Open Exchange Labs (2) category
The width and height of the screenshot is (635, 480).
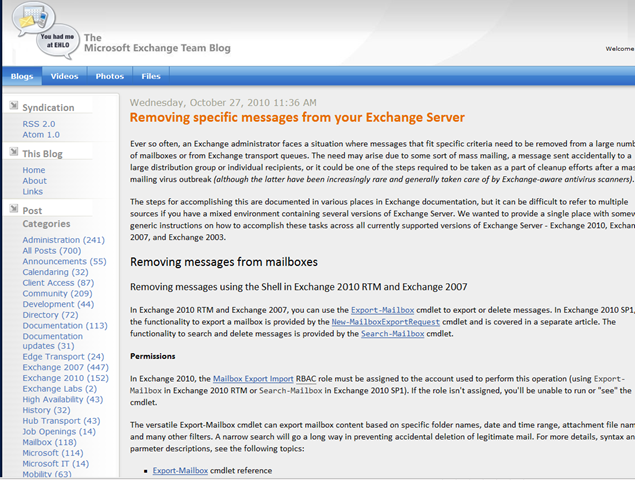60,388
